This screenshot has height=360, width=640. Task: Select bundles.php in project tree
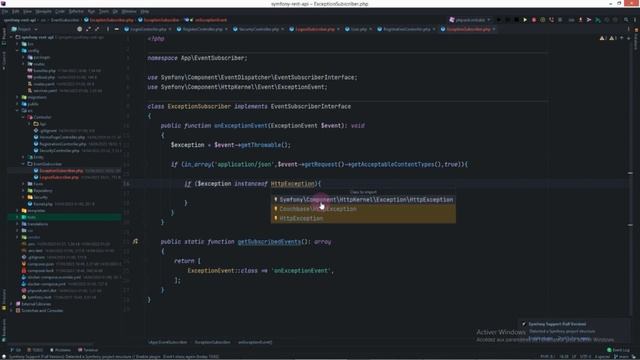(44, 71)
